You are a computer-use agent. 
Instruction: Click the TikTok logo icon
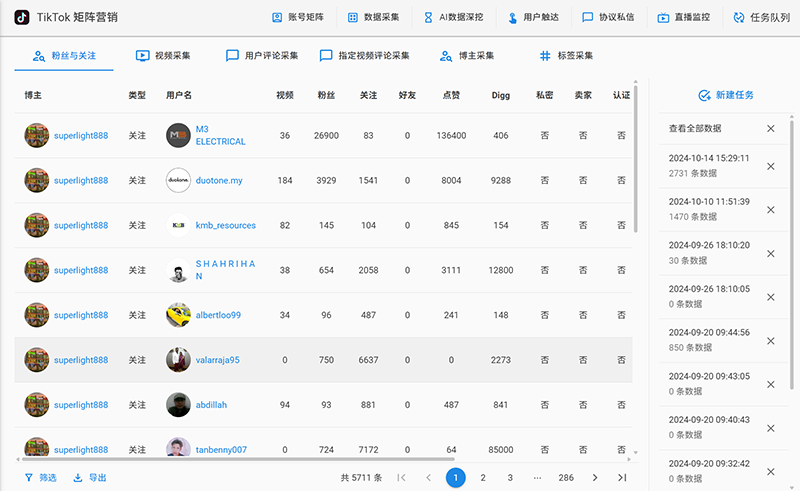tap(21, 17)
